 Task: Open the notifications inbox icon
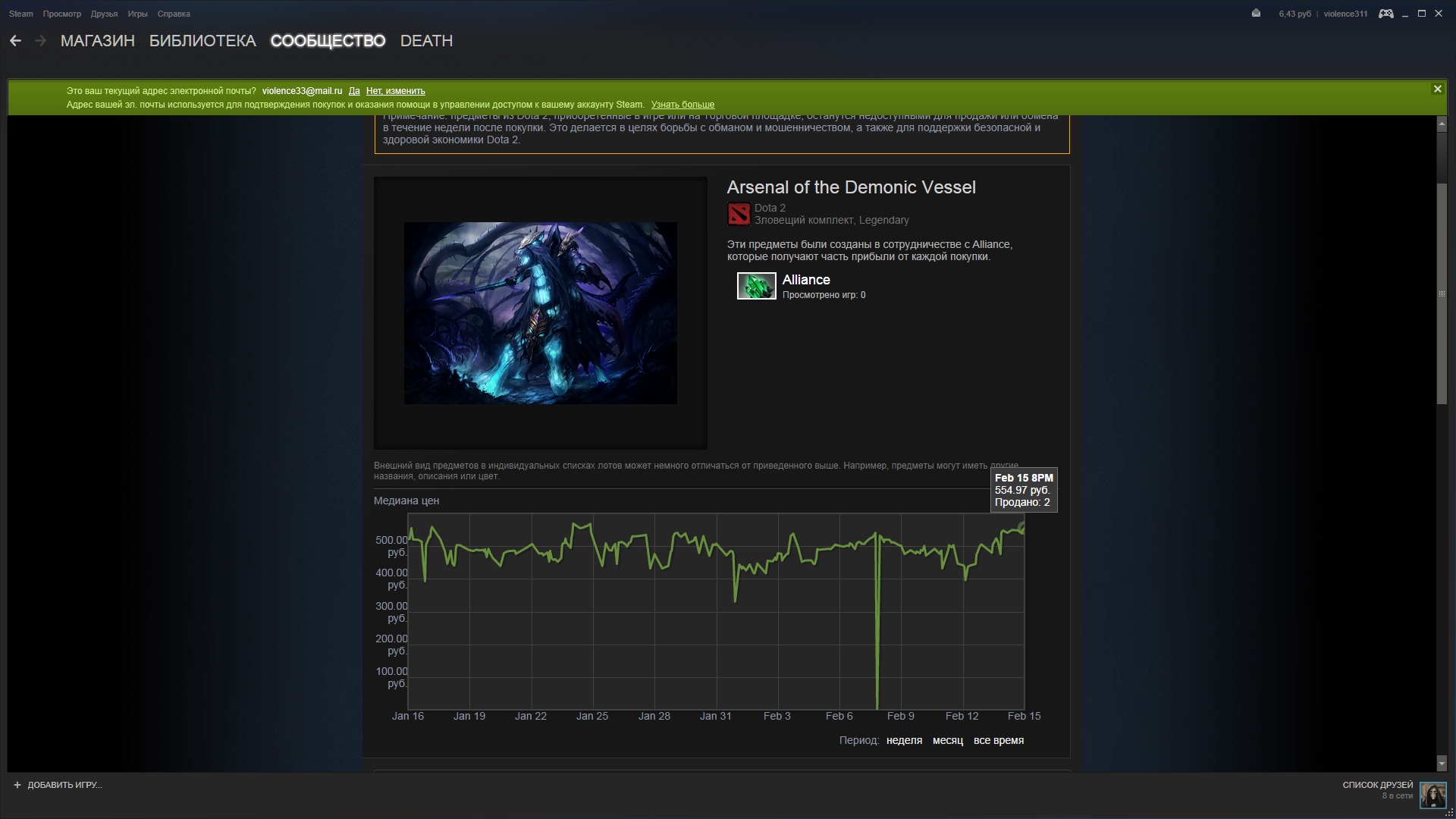[1256, 14]
